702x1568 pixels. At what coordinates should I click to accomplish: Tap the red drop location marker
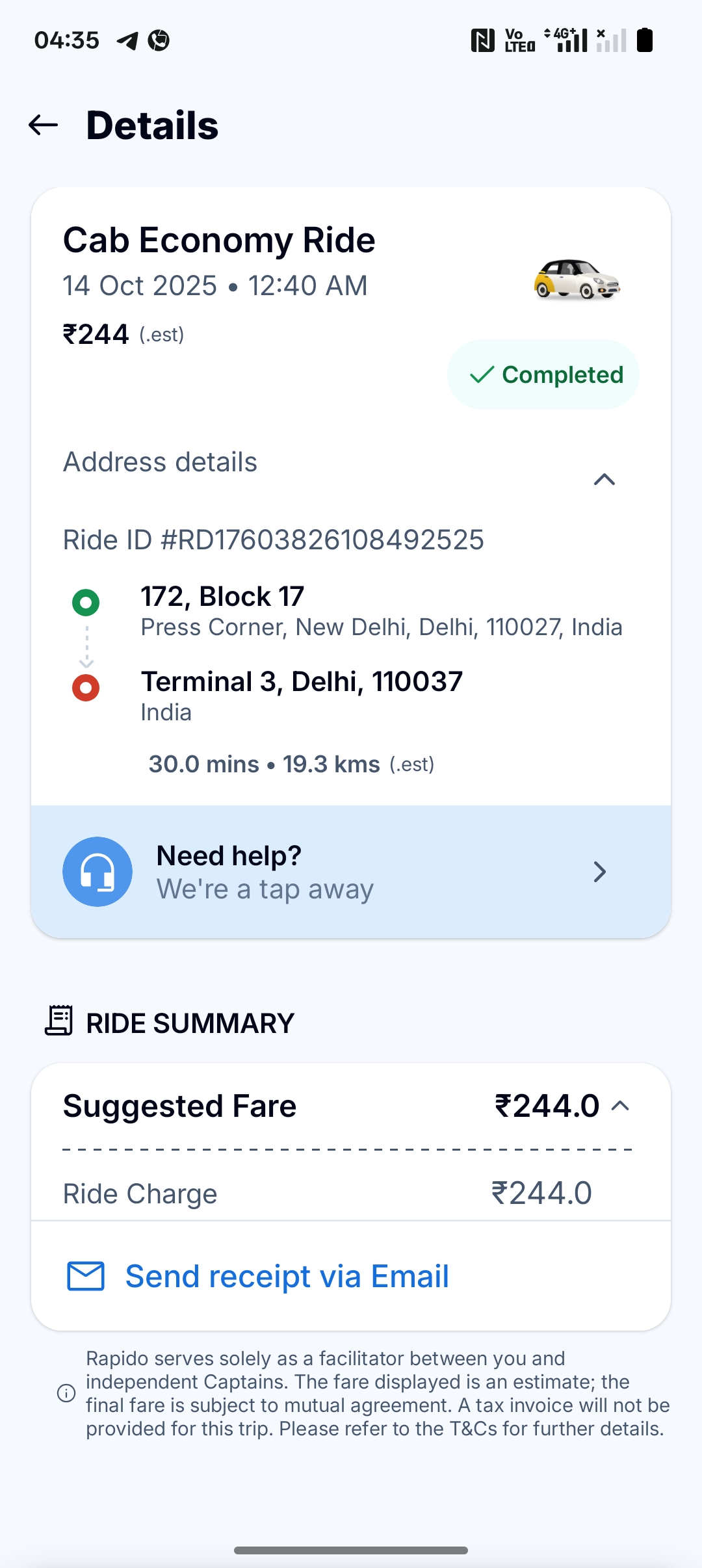pyautogui.click(x=86, y=687)
